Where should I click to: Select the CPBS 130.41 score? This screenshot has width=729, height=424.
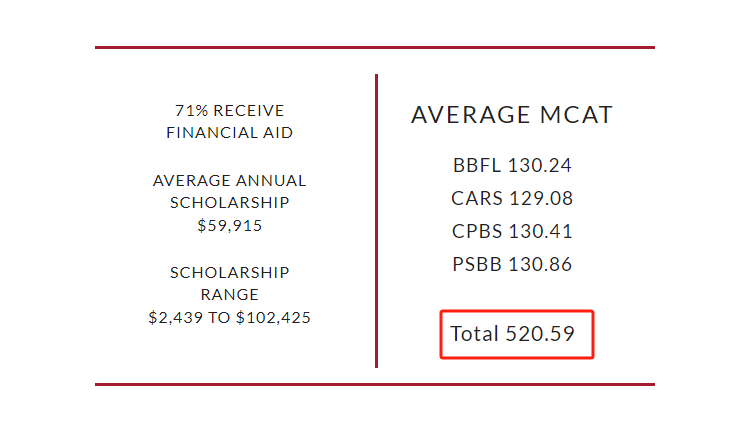(512, 232)
